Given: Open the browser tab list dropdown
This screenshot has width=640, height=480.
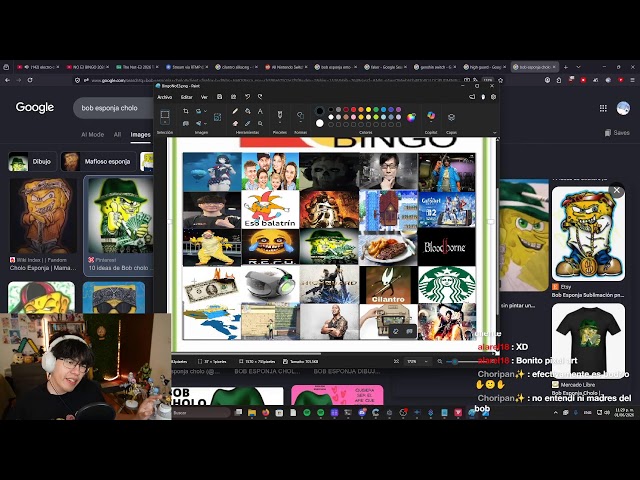Looking at the screenshot, I should (x=578, y=67).
